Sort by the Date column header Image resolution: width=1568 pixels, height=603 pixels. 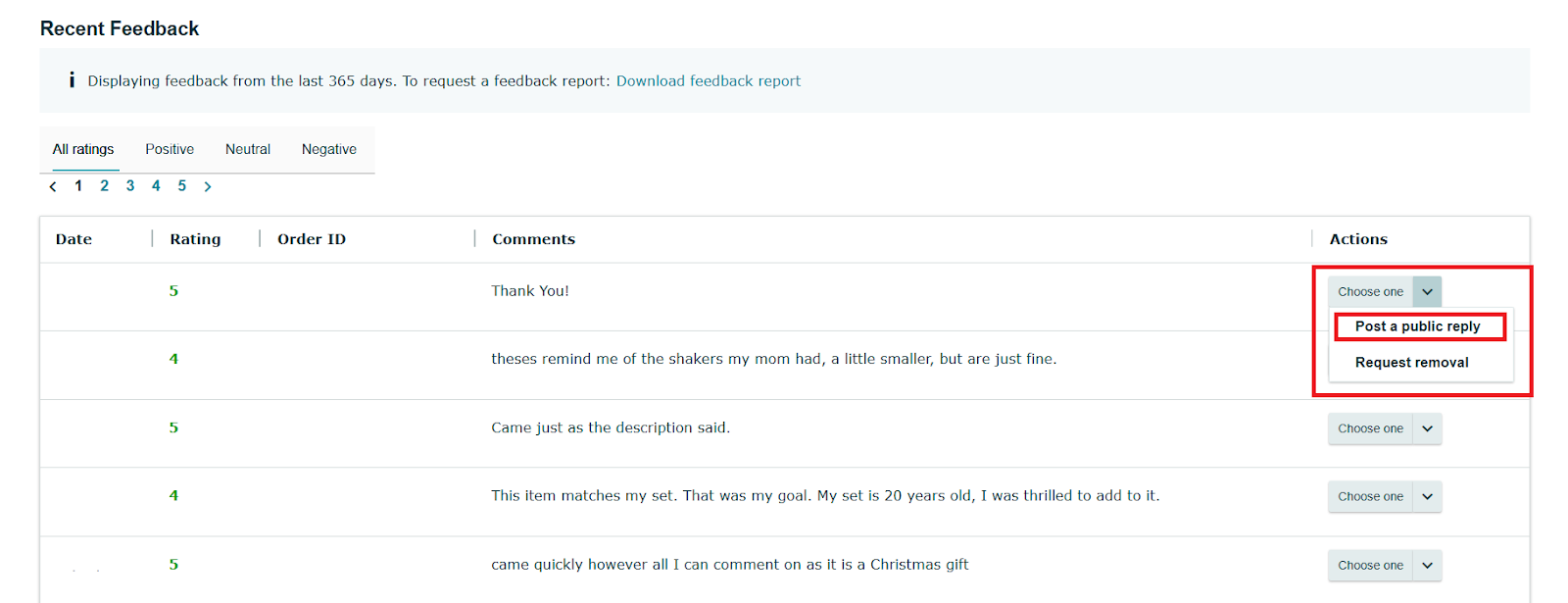(73, 238)
